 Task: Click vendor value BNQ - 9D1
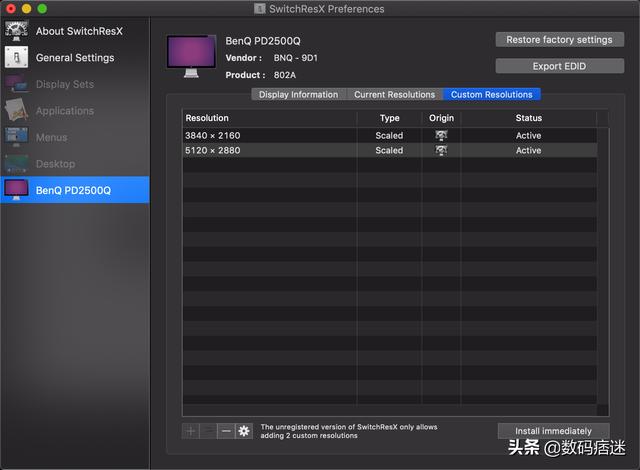(296, 58)
